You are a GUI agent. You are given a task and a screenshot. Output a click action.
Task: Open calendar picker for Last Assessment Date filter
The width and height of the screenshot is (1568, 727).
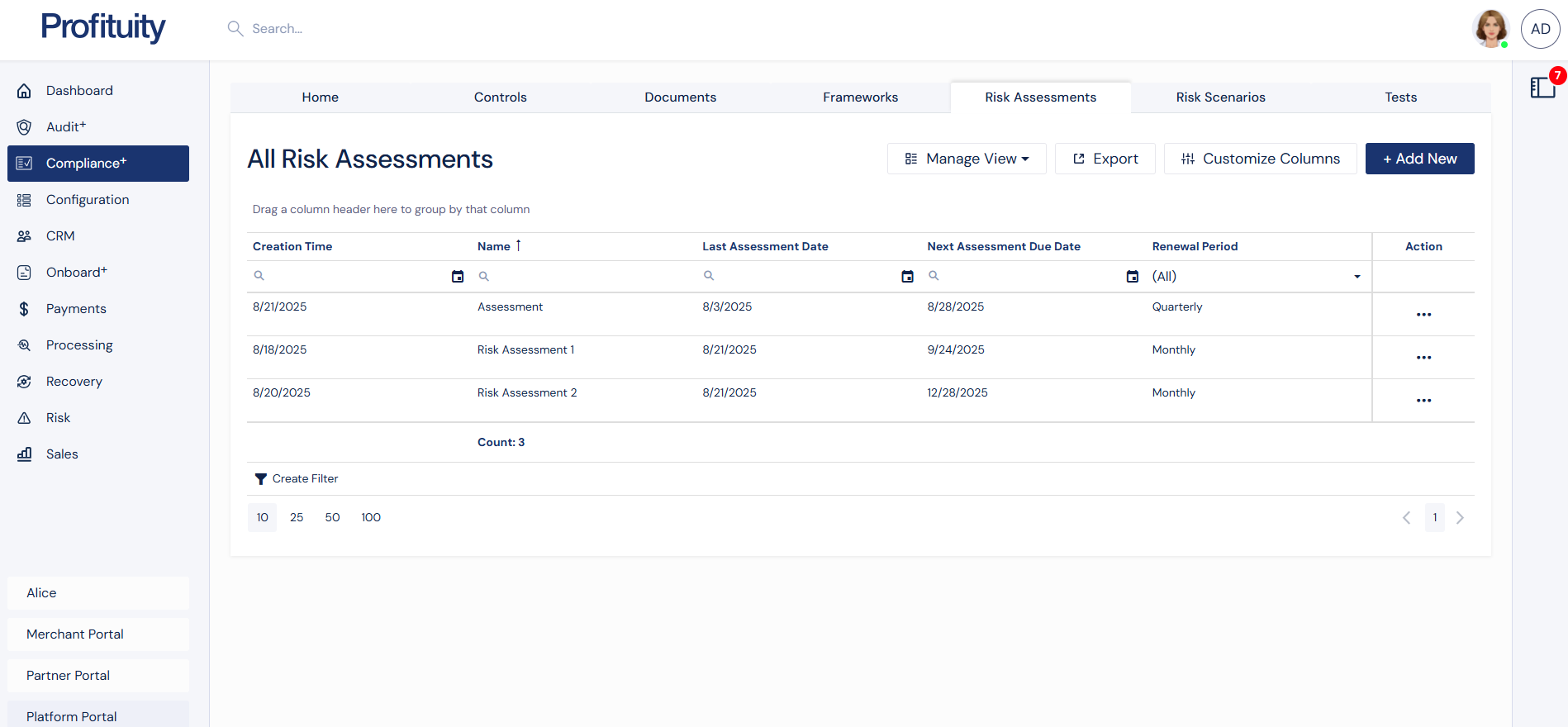click(907, 277)
